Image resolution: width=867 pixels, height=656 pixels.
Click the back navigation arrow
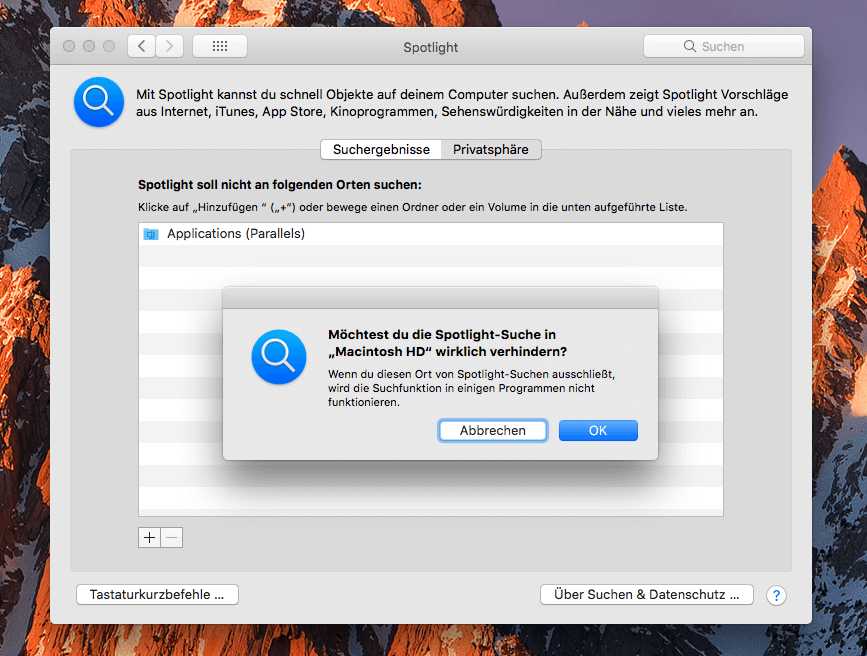141,45
